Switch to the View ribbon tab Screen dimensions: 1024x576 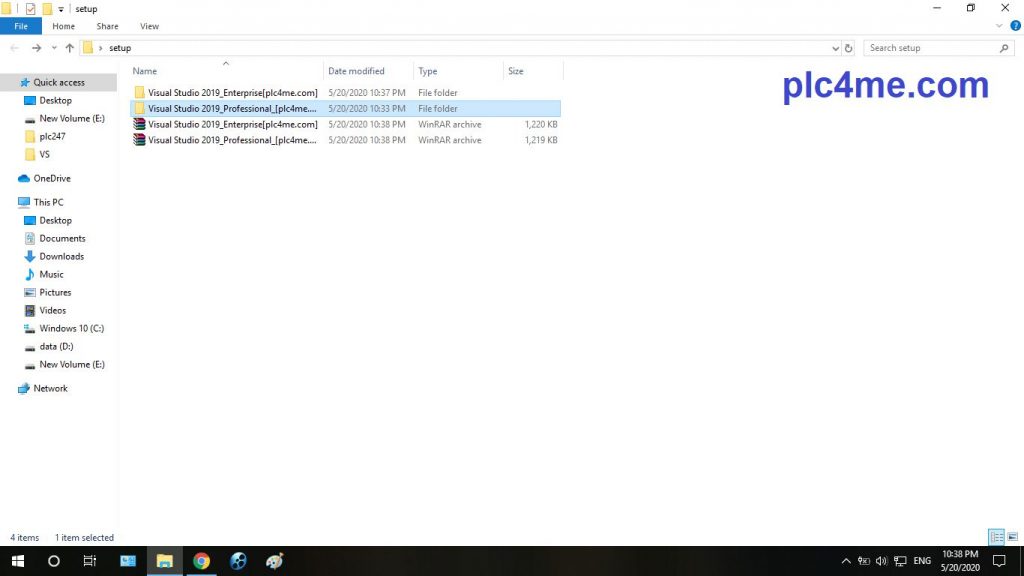(x=149, y=26)
